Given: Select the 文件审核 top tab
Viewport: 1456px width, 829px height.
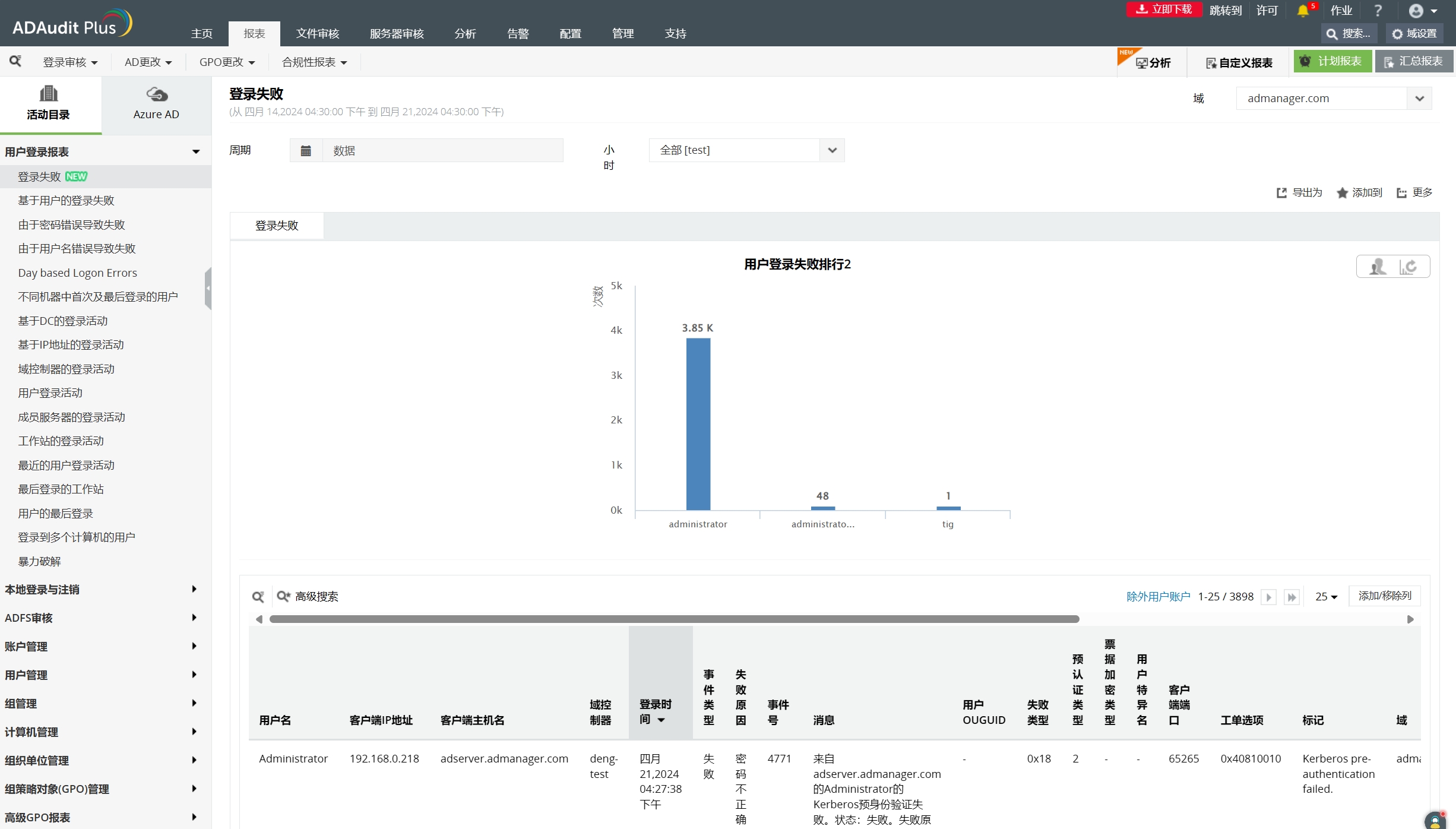Looking at the screenshot, I should (318, 34).
